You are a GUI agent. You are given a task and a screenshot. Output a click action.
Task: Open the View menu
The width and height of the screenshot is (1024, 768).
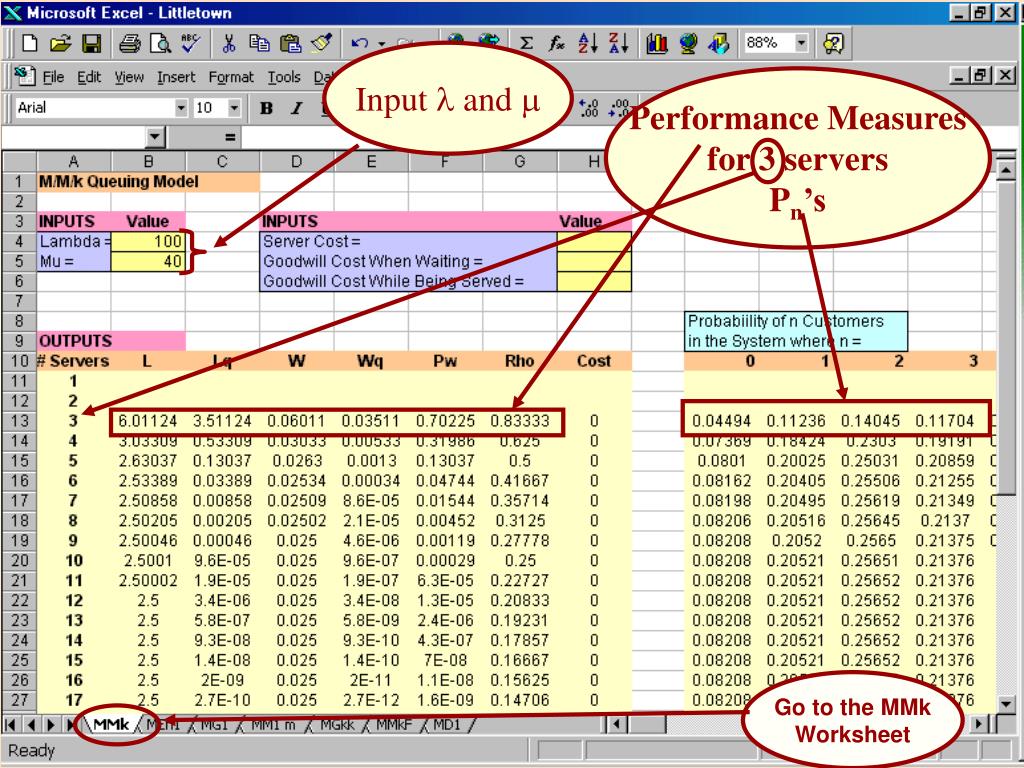[129, 77]
